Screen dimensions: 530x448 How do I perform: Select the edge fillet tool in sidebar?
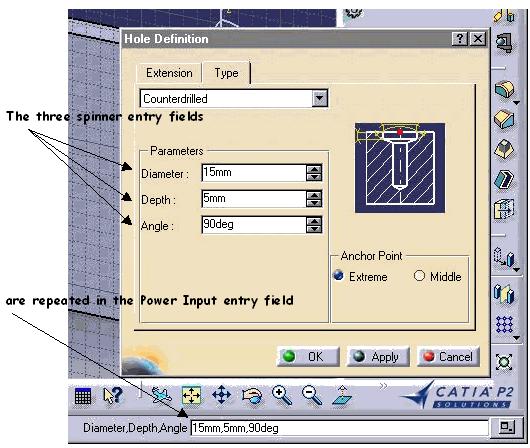pyautogui.click(x=504, y=90)
